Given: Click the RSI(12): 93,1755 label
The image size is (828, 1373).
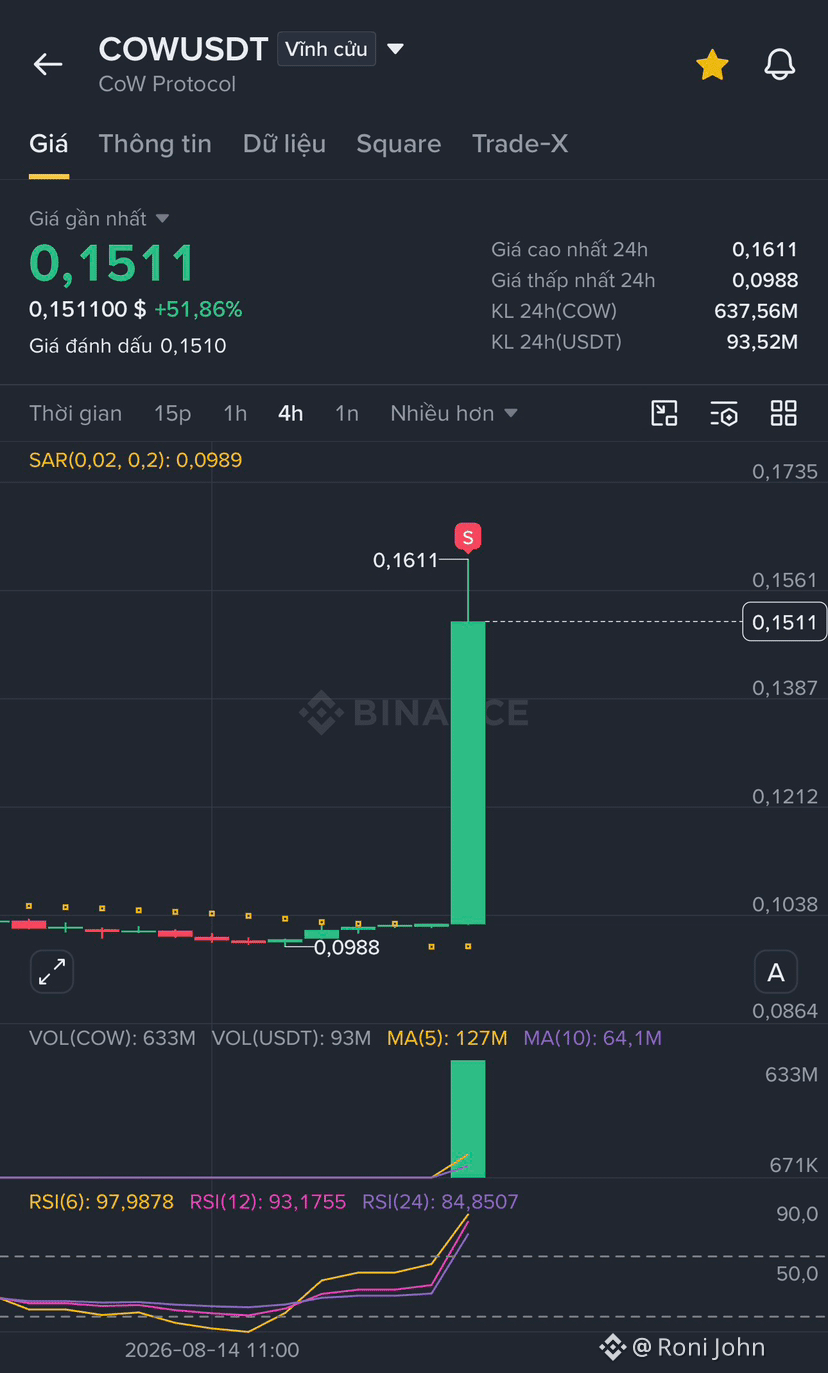Looking at the screenshot, I should pyautogui.click(x=268, y=1201).
